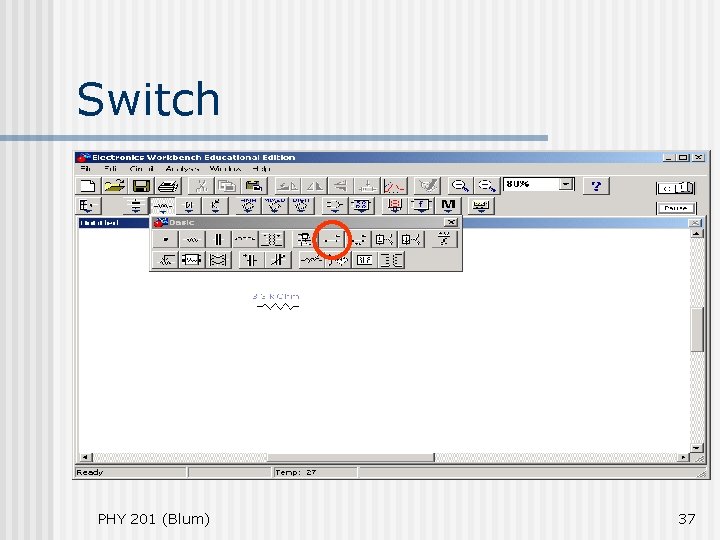This screenshot has width=720, height=540.
Task: Open the Digital ICs parts bin
Action: click(301, 206)
